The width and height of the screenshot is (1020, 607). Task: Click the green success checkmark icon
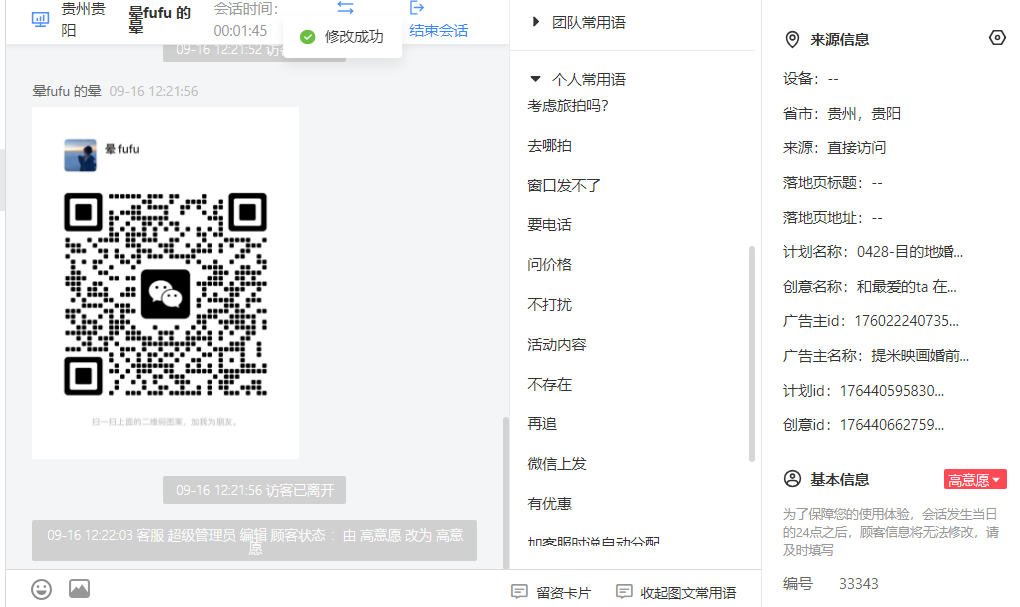pos(308,37)
